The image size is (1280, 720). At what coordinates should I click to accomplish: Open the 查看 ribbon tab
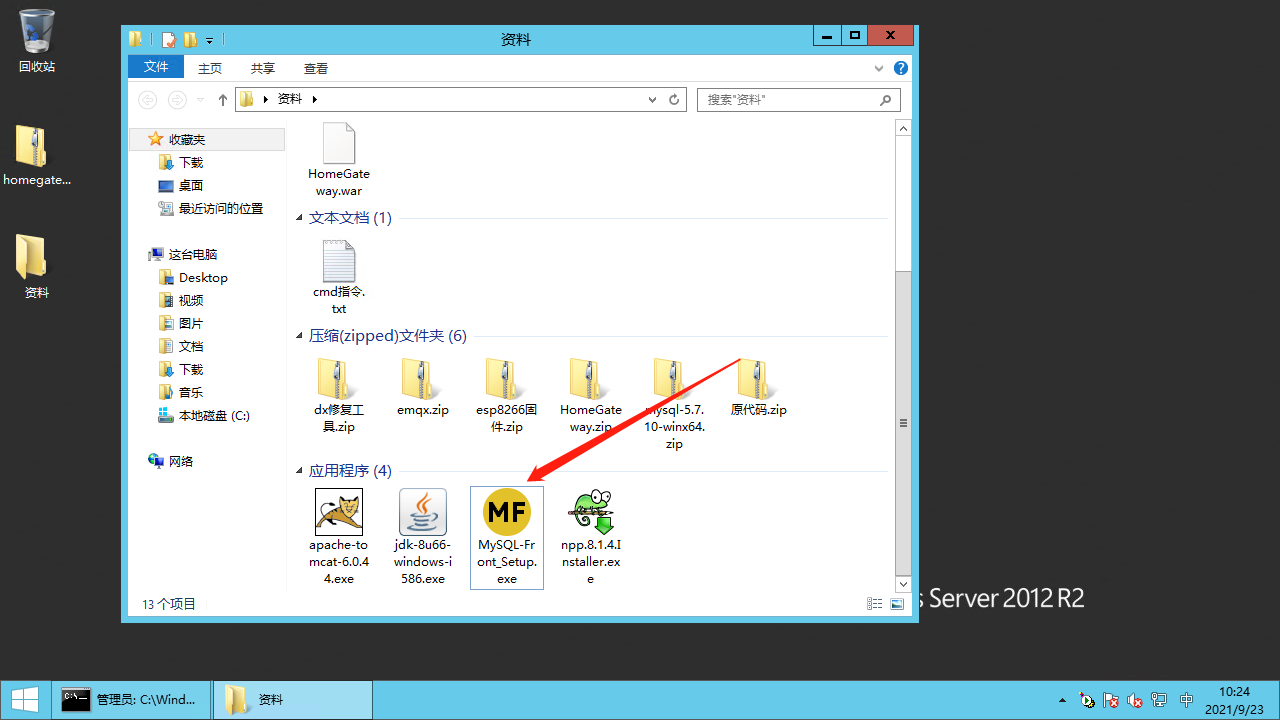click(x=316, y=69)
